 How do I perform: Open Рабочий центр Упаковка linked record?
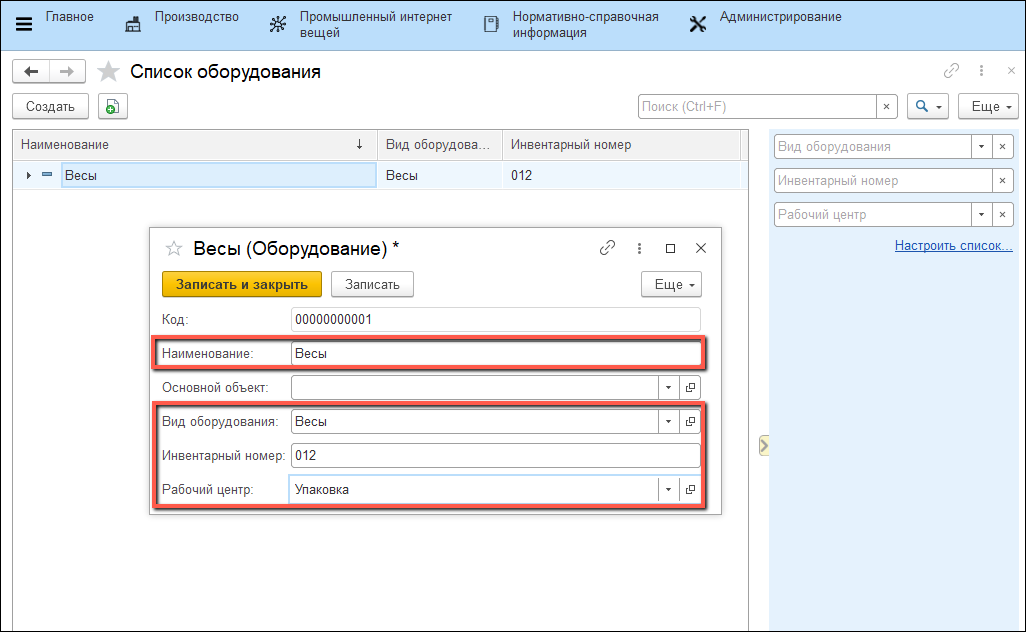(690, 490)
